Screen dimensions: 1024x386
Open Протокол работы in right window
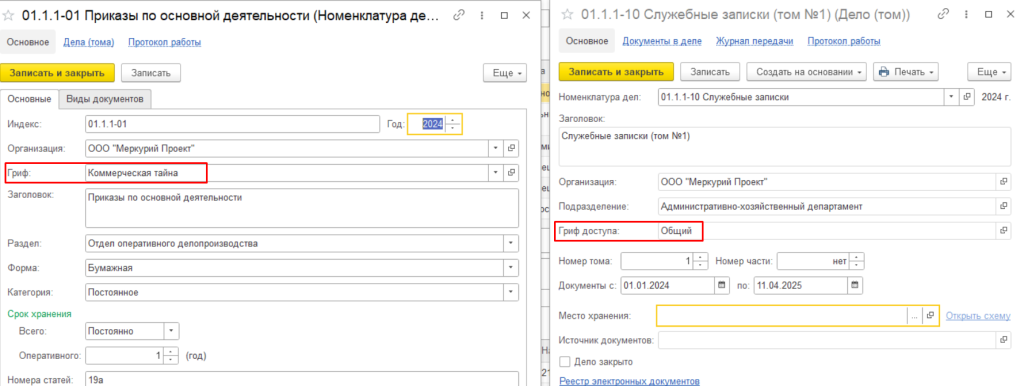tap(844, 41)
